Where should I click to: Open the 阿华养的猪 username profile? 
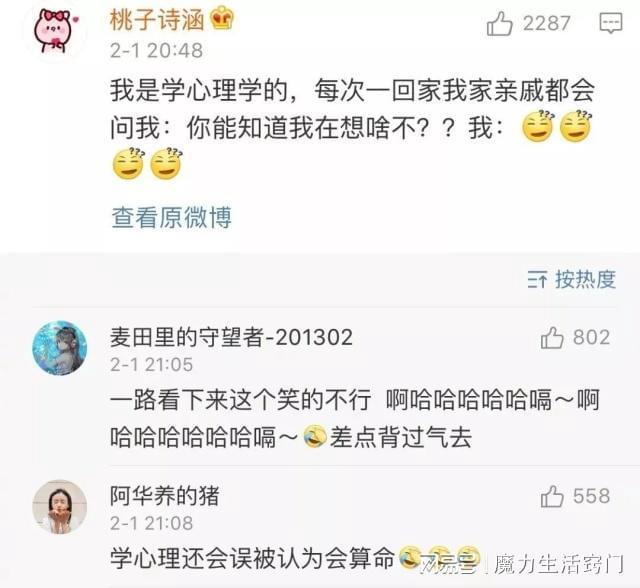164,496
